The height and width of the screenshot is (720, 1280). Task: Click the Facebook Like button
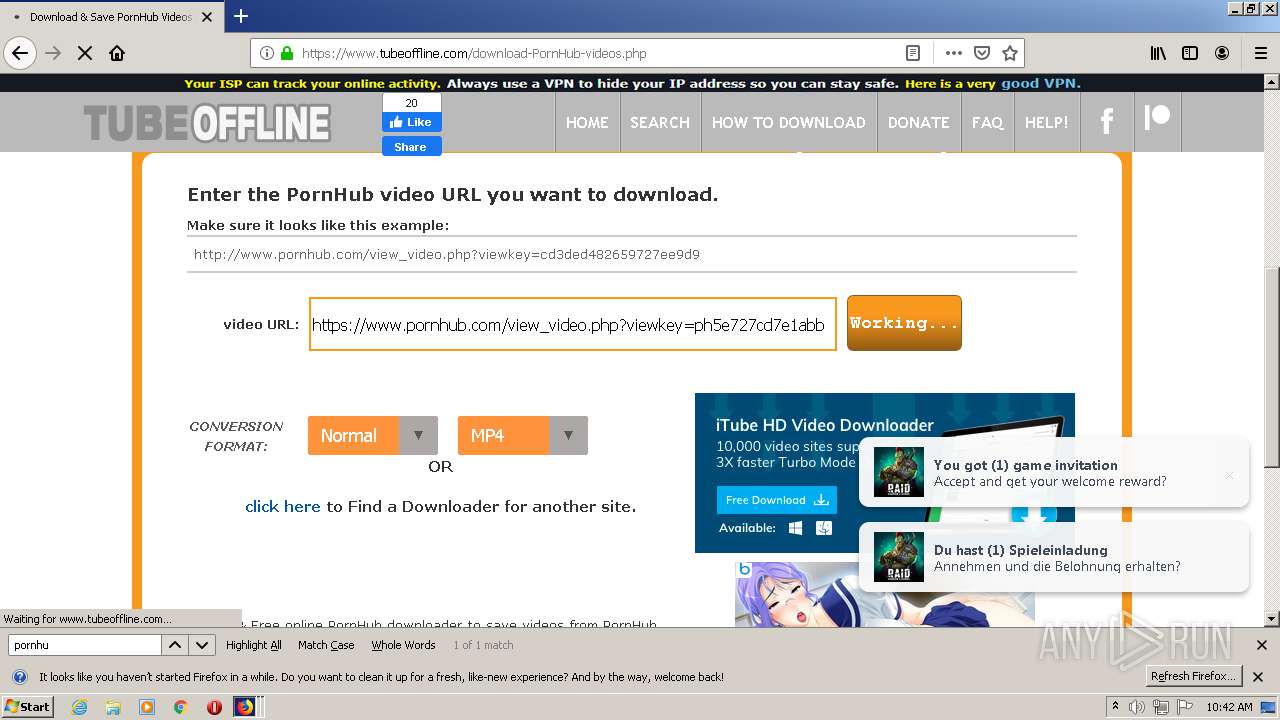411,122
